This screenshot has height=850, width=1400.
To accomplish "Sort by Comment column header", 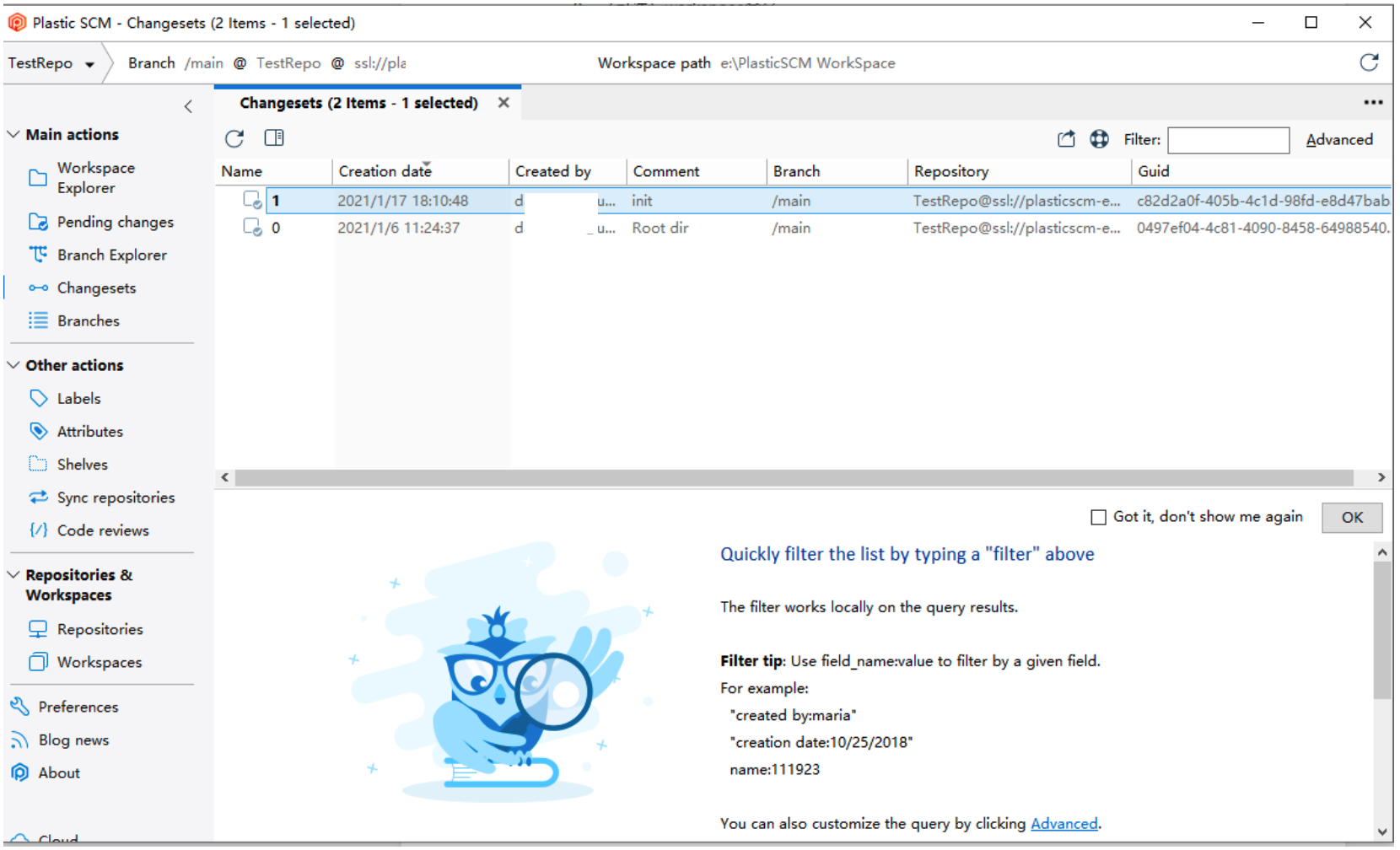I will tap(697, 171).
